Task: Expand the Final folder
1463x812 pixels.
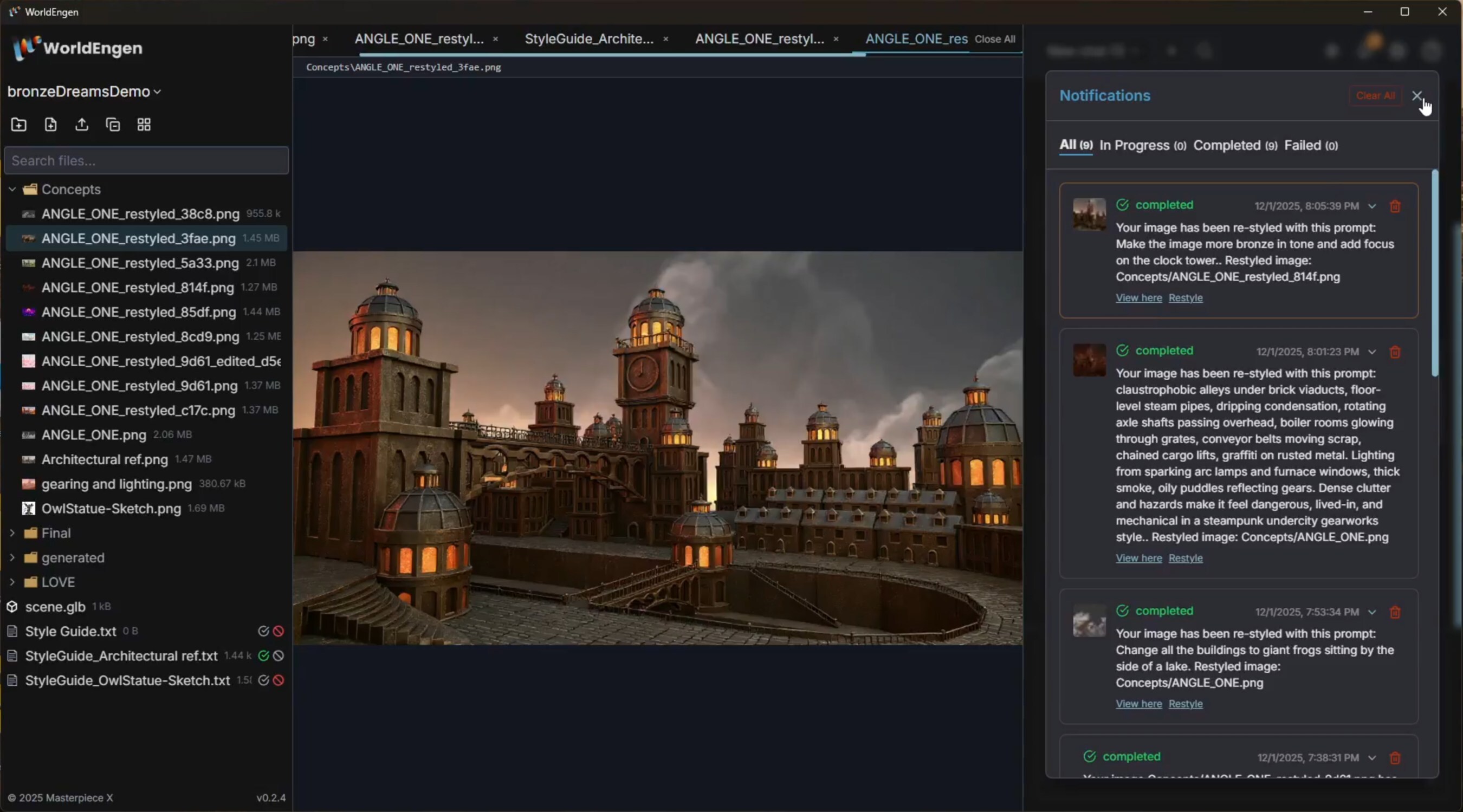Action: (x=12, y=532)
